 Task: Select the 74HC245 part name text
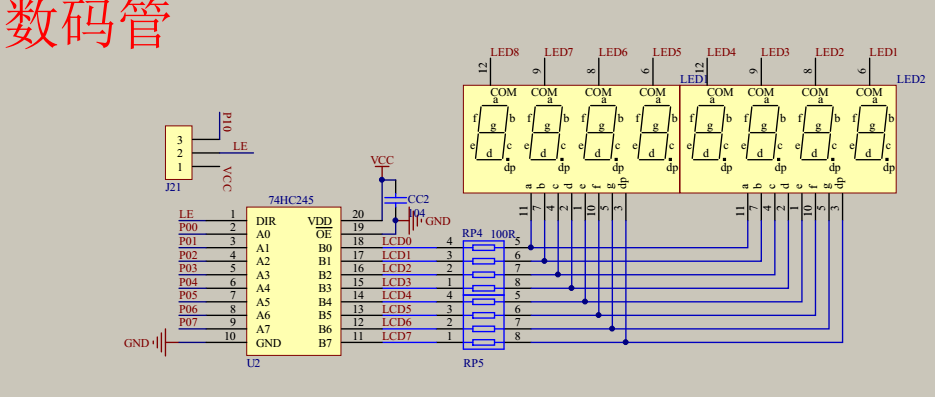[x=291, y=200]
